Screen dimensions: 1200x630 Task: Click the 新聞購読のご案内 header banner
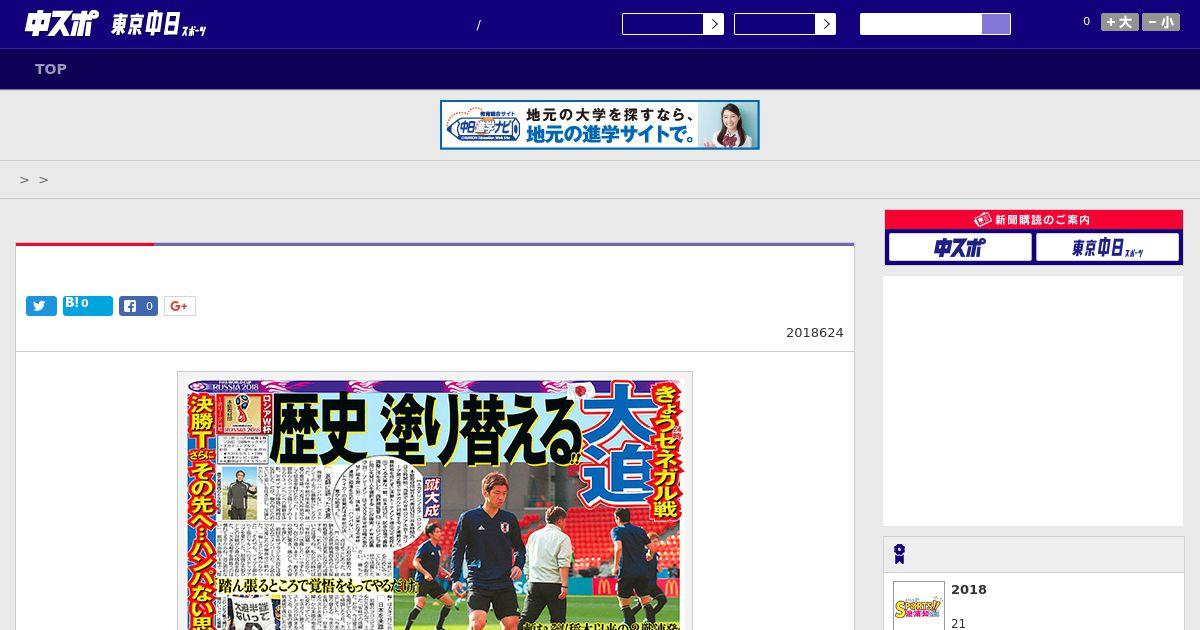point(1033,220)
